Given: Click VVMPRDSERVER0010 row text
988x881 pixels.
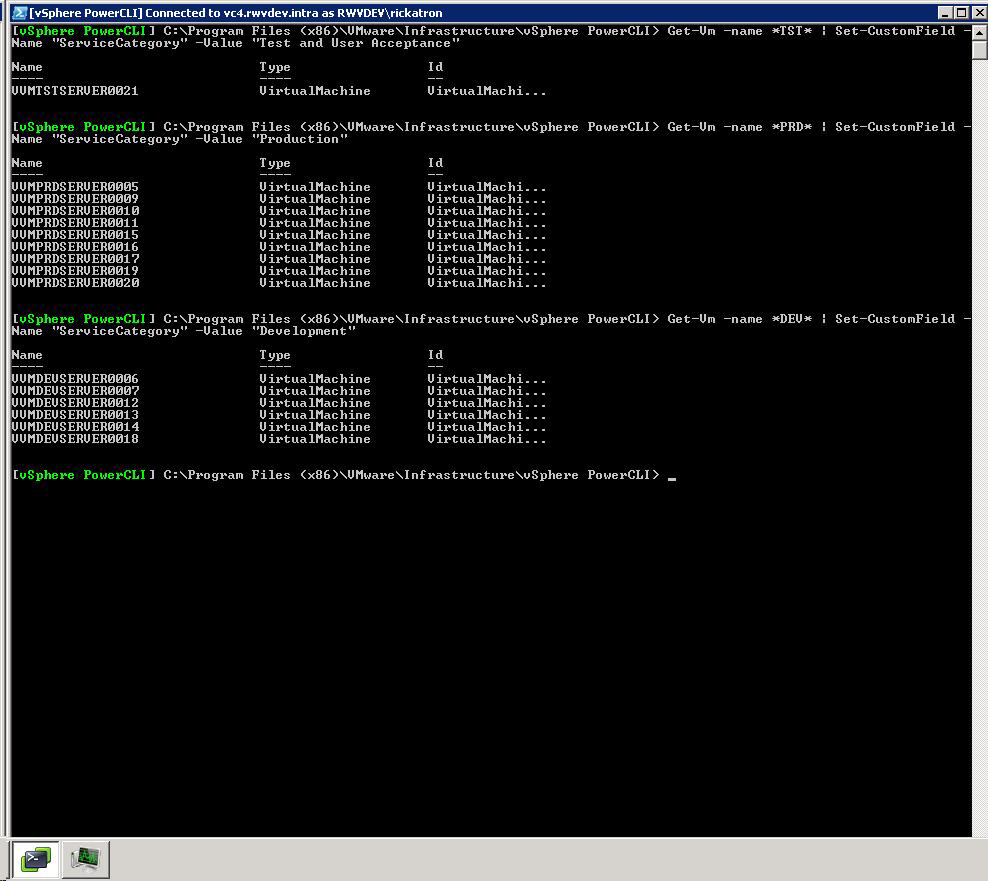Looking at the screenshot, I should (75, 211).
